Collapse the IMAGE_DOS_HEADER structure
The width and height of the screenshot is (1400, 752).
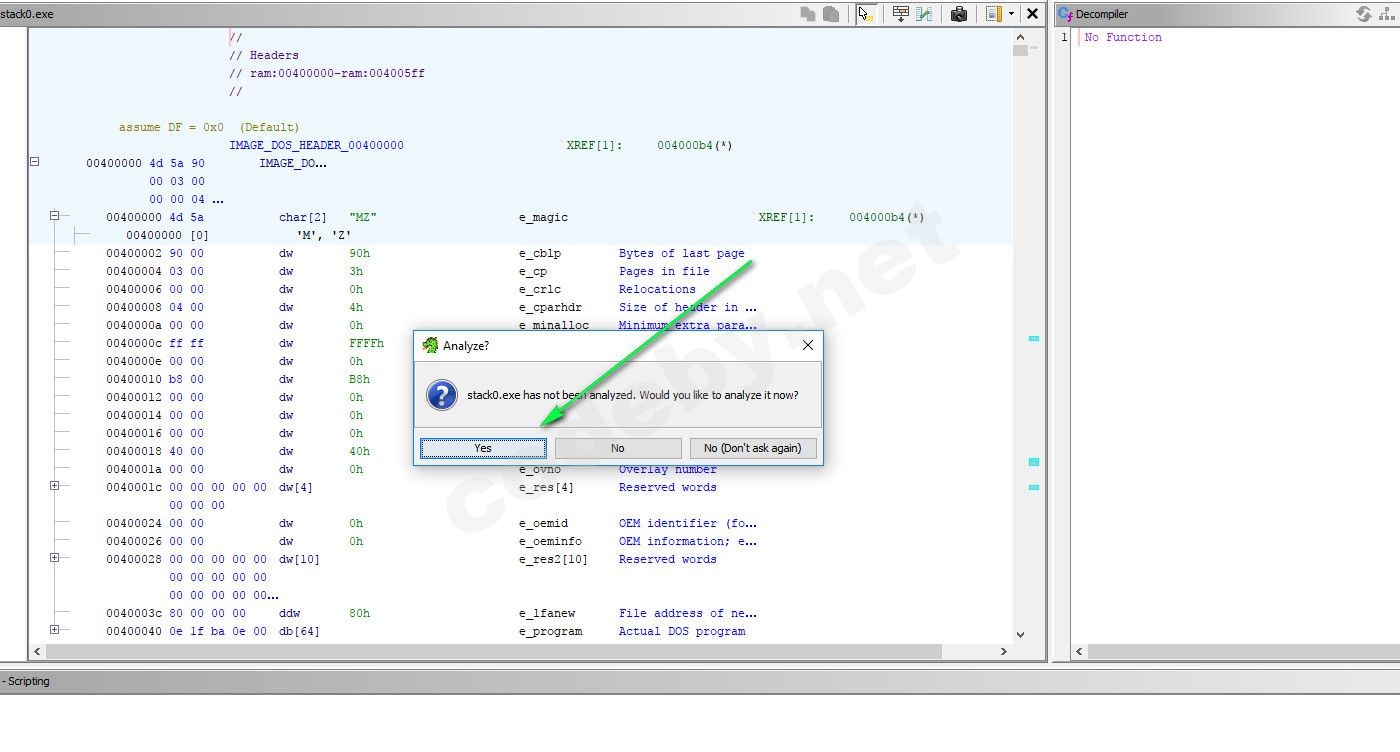[34, 160]
